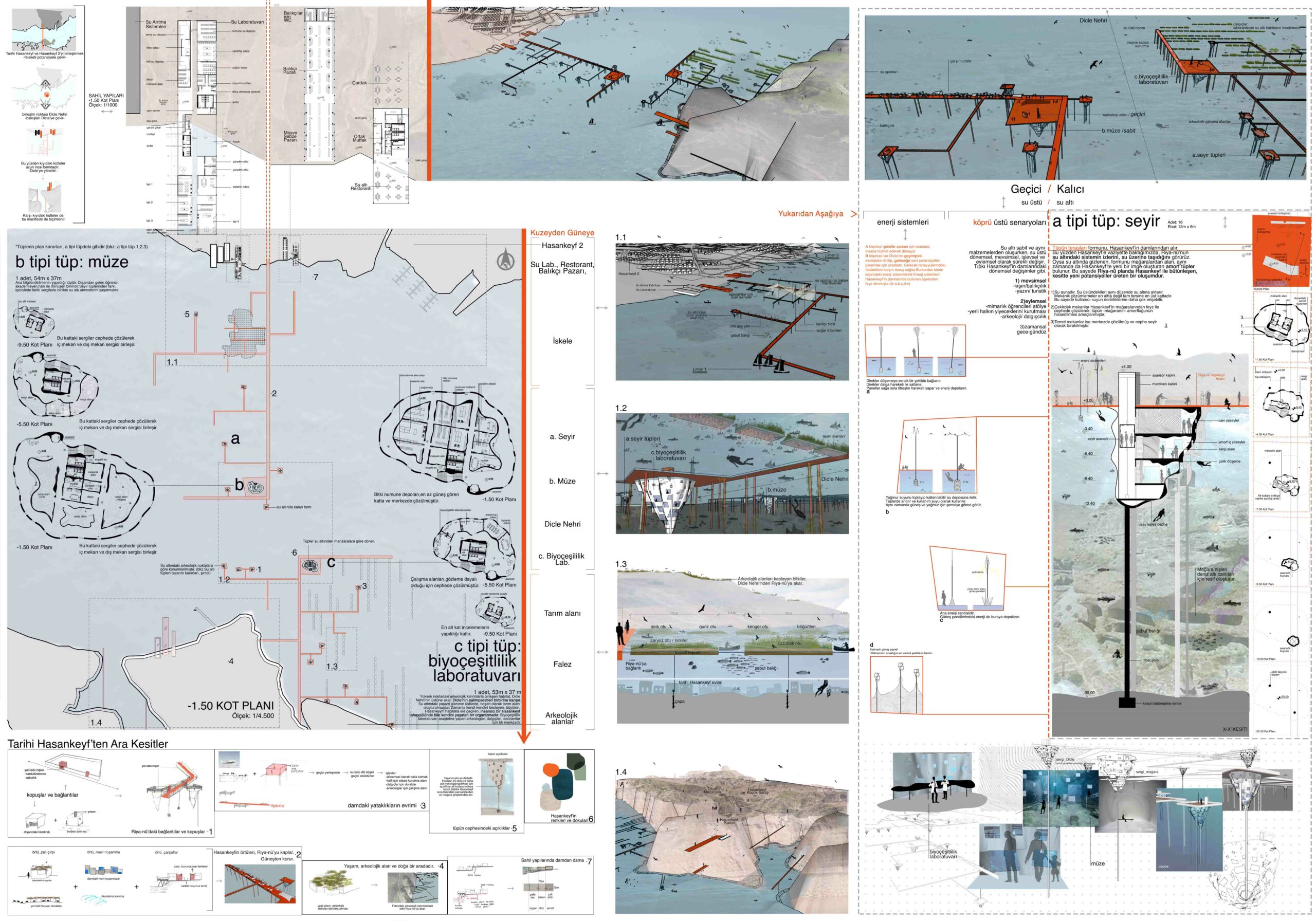1316x921 pixels.
Task: Click the double-headed arrow under SAHİL YAPILARI label
Action: (x=106, y=111)
